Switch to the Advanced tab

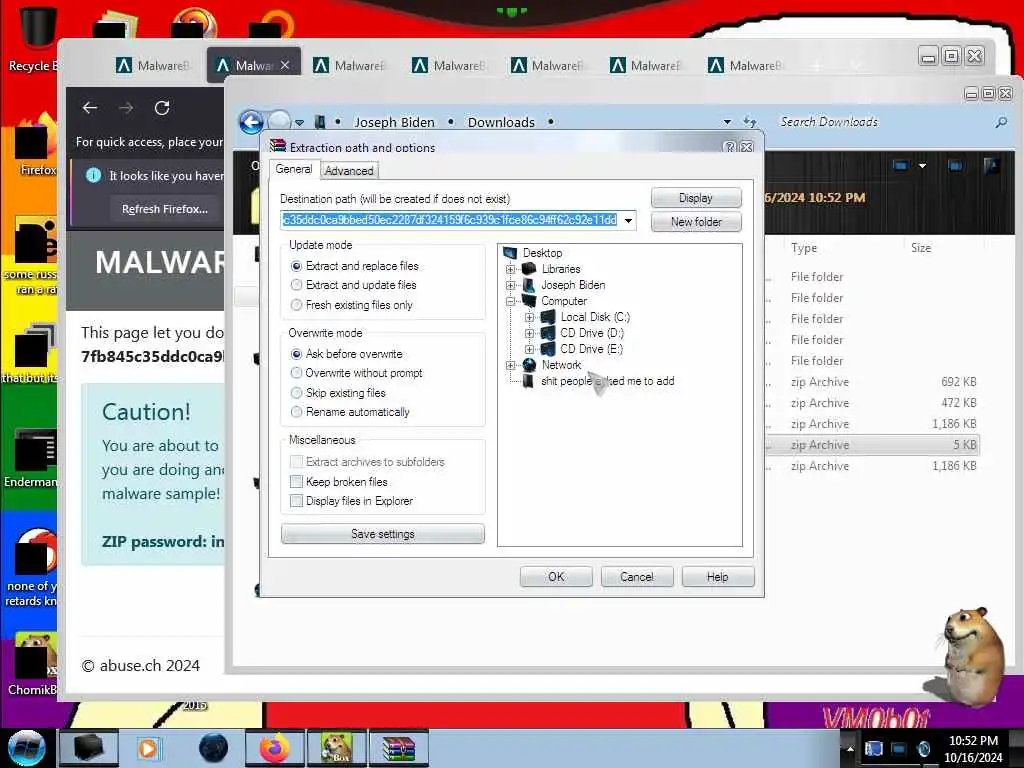[x=349, y=170]
